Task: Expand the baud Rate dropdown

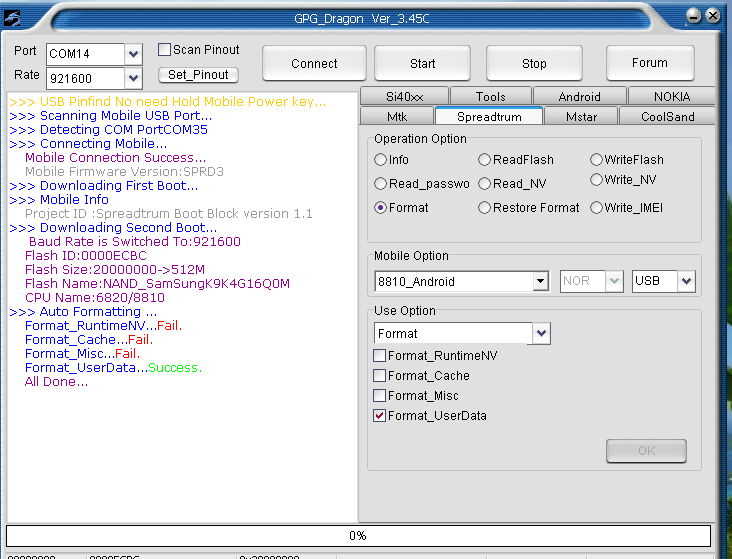Action: tap(134, 77)
